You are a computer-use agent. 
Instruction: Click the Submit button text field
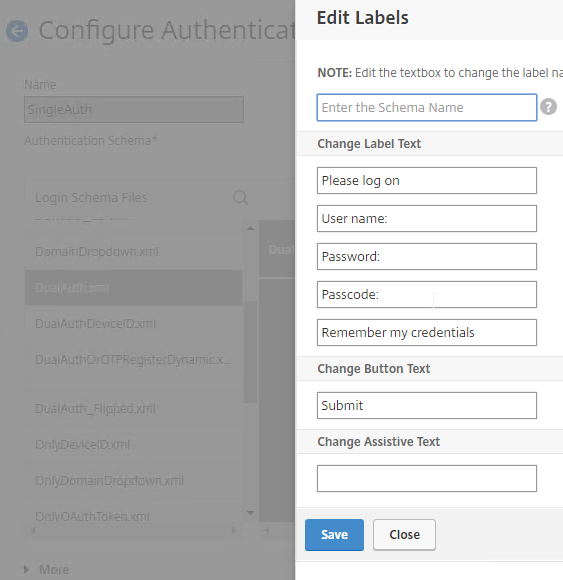click(x=427, y=405)
